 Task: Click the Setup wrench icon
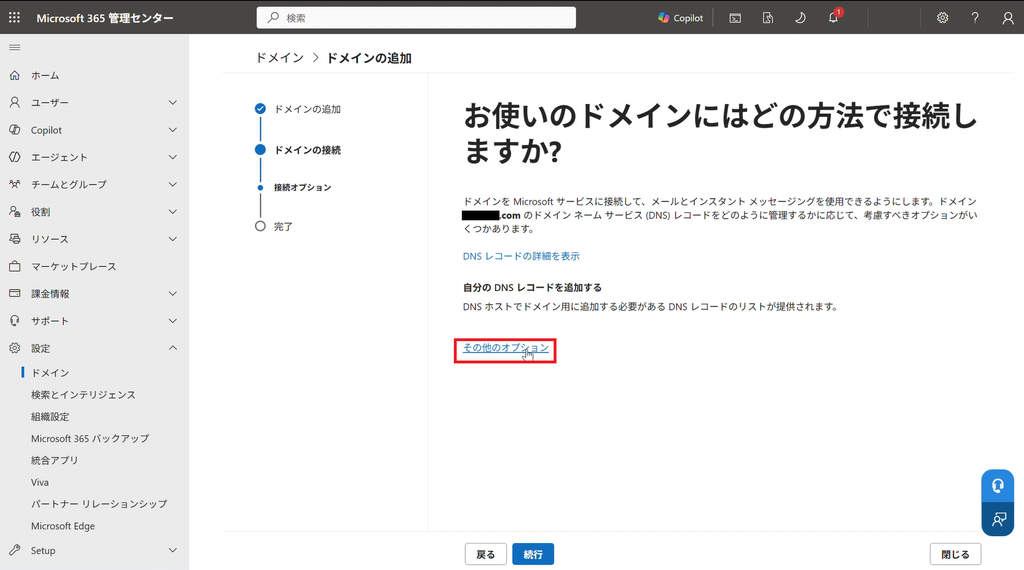coord(14,550)
